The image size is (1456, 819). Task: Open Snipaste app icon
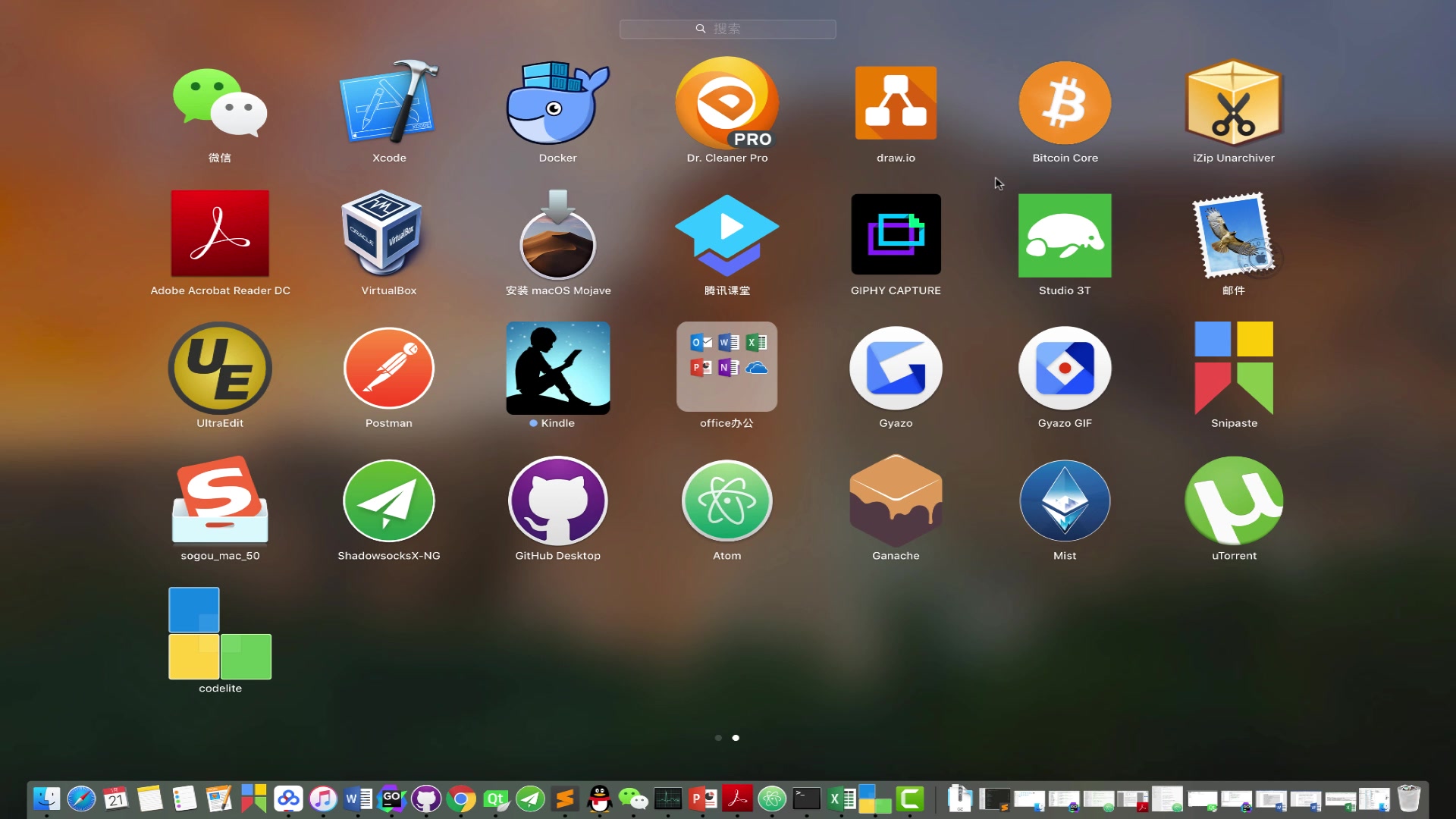tap(1234, 369)
